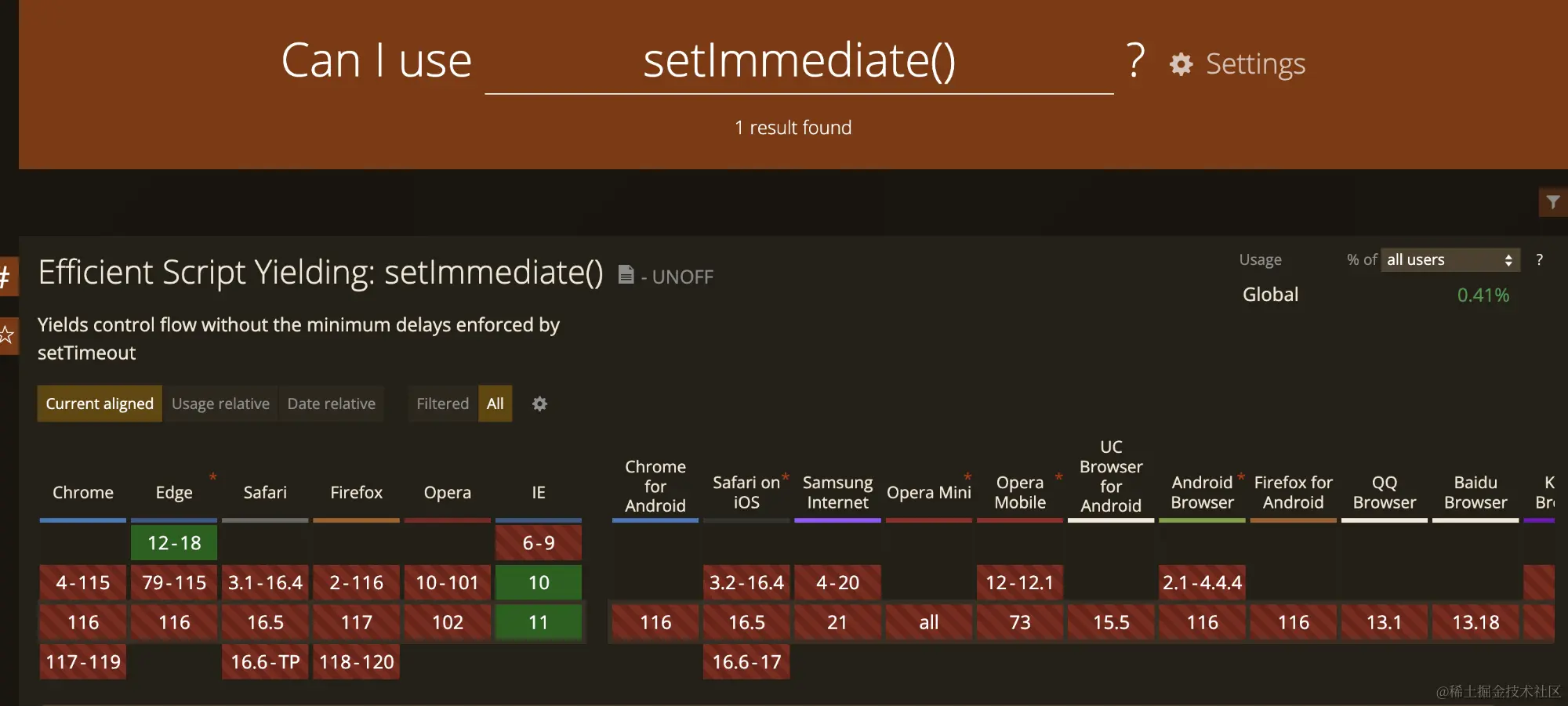Image resolution: width=1568 pixels, height=706 pixels.
Task: Toggle the All browsers option
Action: point(495,404)
